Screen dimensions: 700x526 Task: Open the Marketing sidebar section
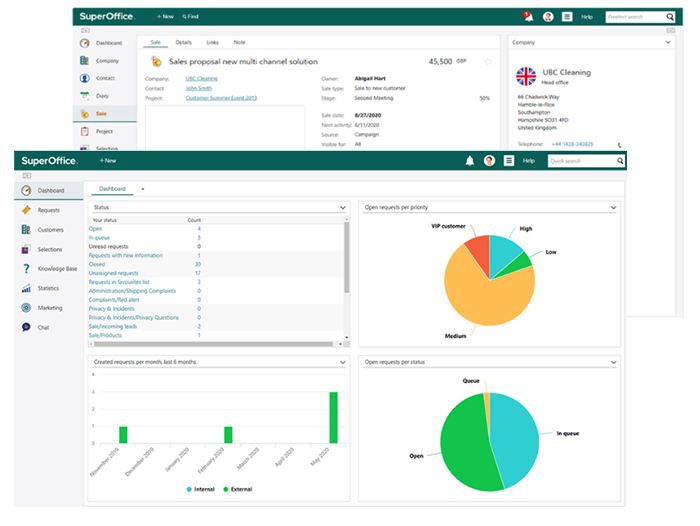tap(49, 308)
